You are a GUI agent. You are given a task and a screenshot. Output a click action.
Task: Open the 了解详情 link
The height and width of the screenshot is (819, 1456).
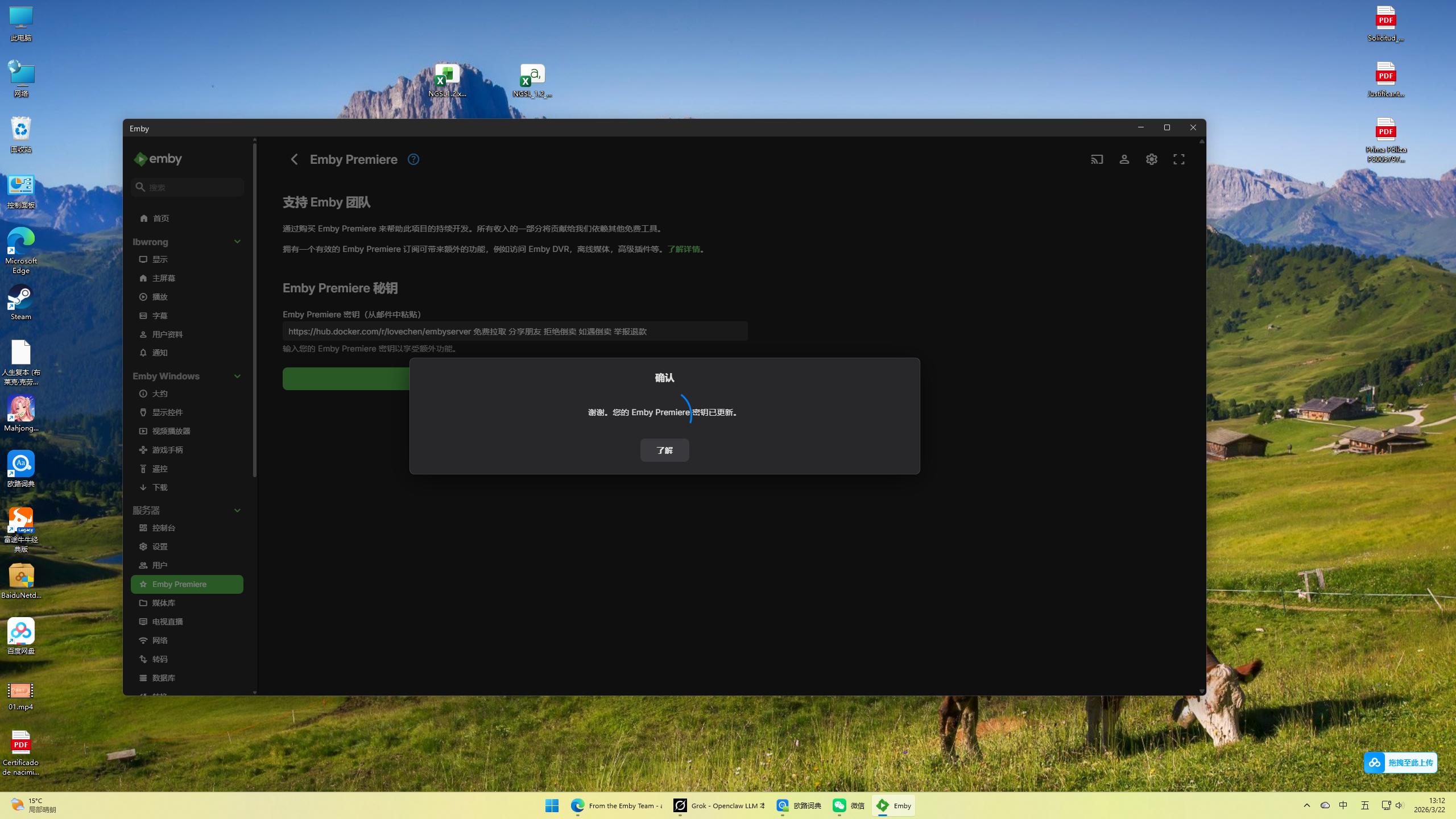click(x=684, y=249)
